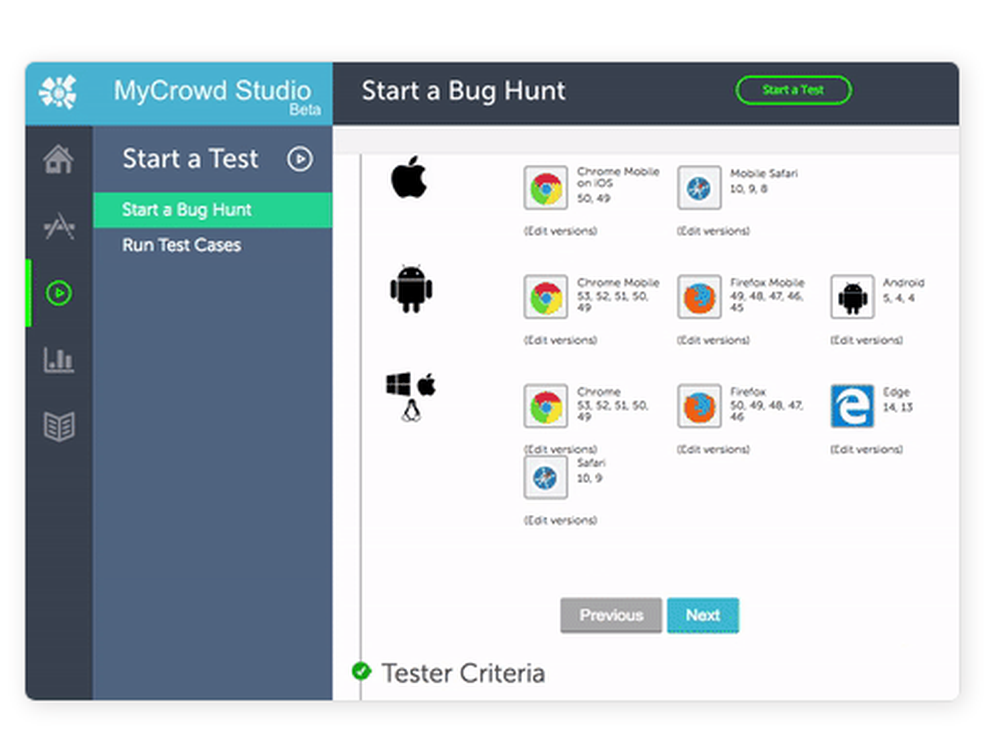Click the Linux penguin platform icon
This screenshot has width=1000, height=745.
click(x=411, y=411)
